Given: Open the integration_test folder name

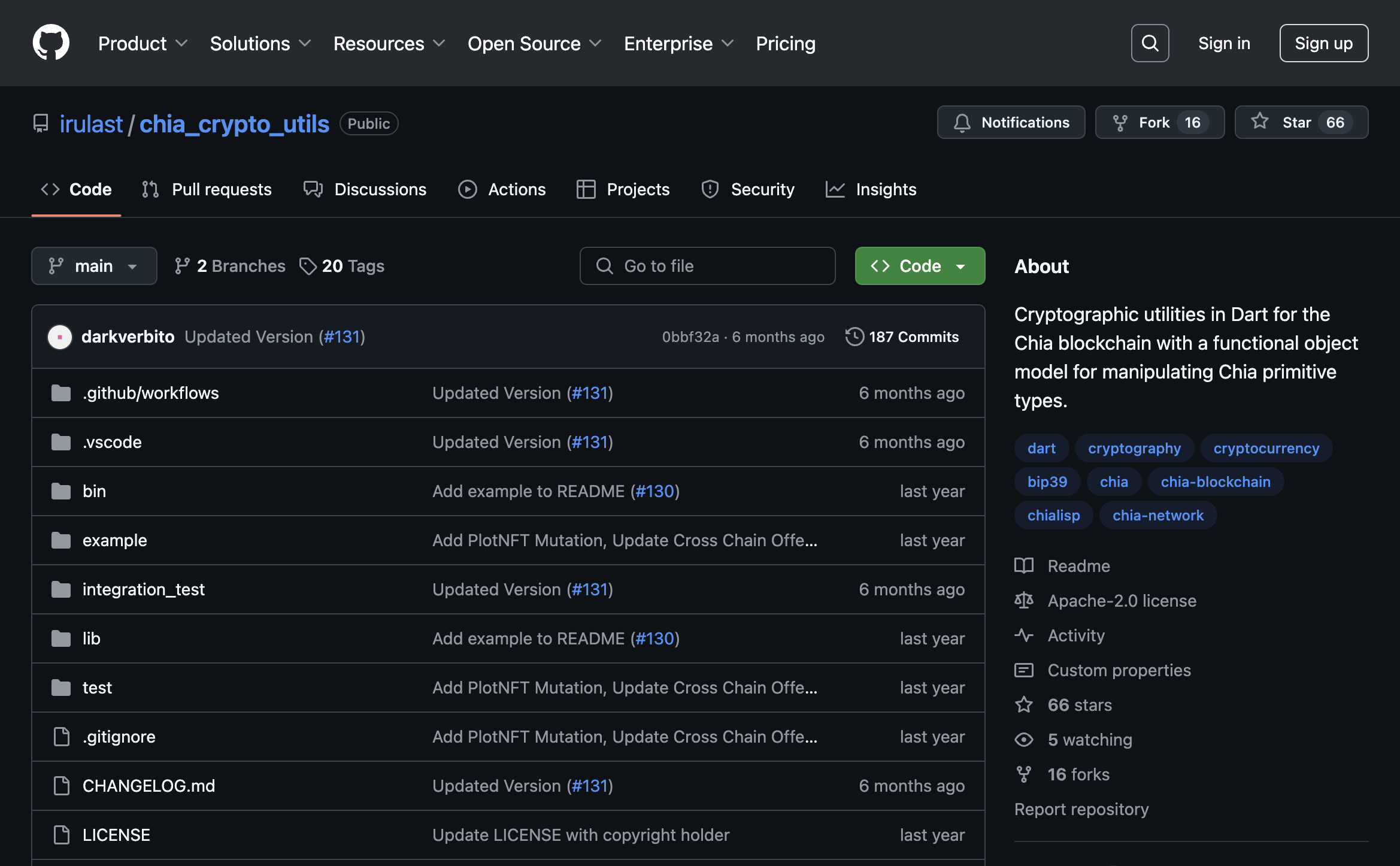Looking at the screenshot, I should [x=144, y=589].
